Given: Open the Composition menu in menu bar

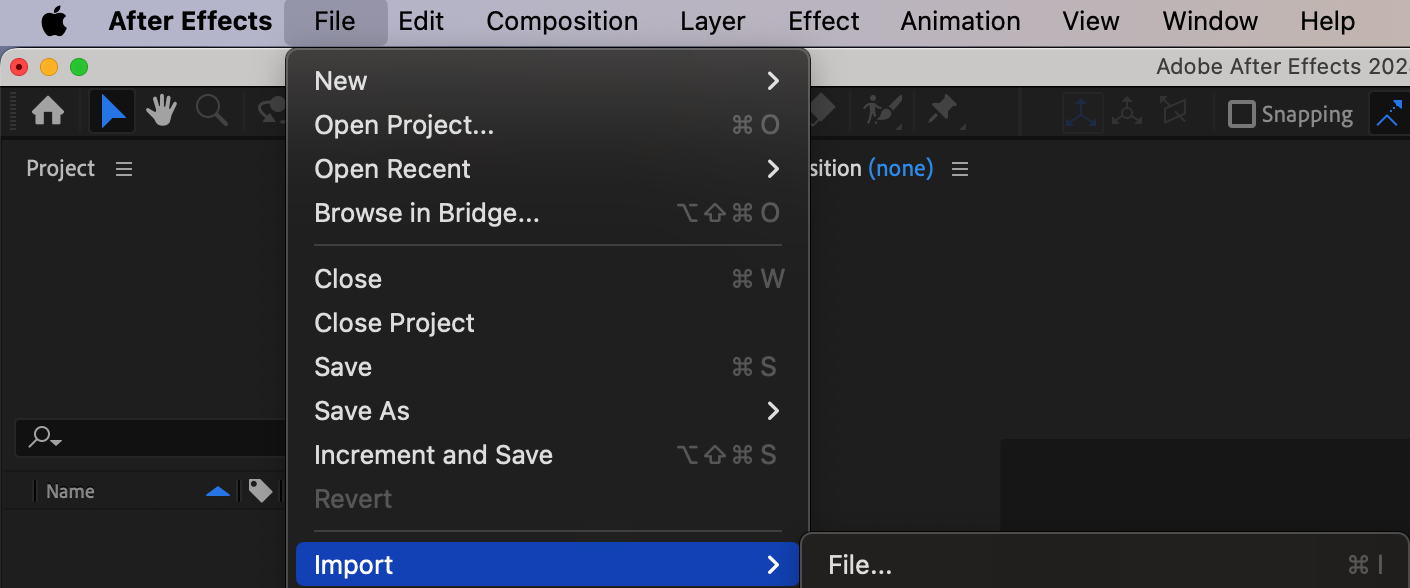Looking at the screenshot, I should coord(562,21).
